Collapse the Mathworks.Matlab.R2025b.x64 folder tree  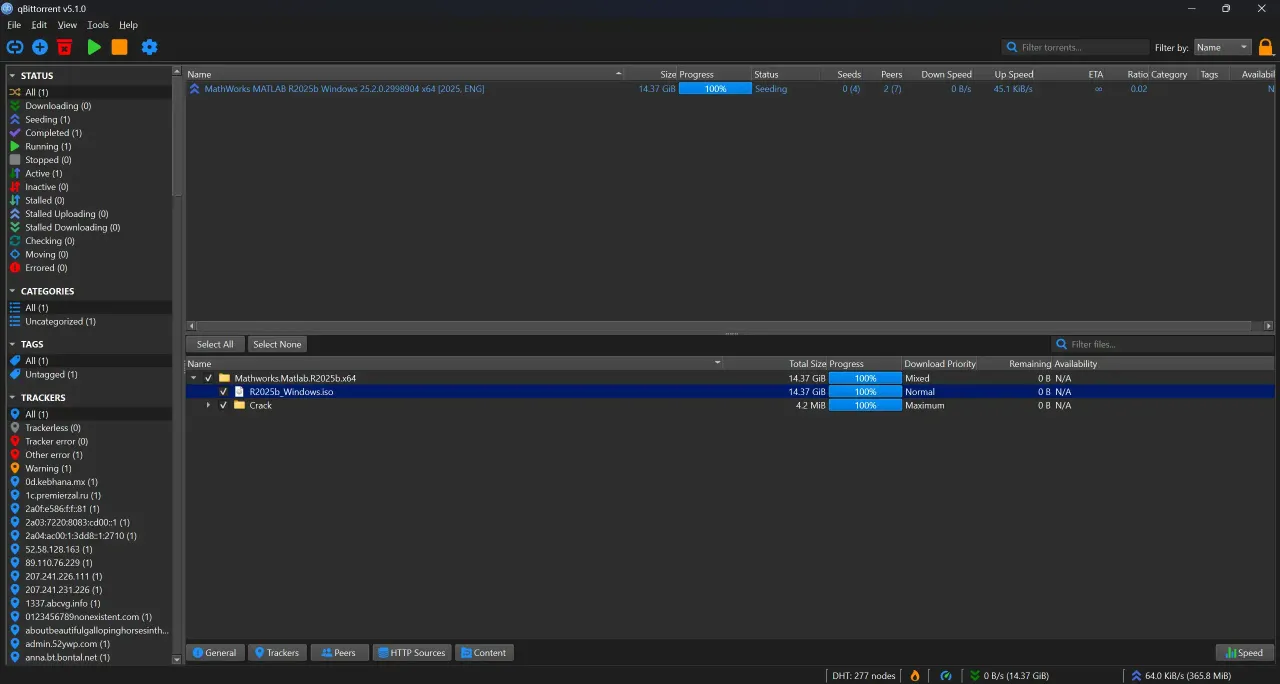[x=194, y=378]
